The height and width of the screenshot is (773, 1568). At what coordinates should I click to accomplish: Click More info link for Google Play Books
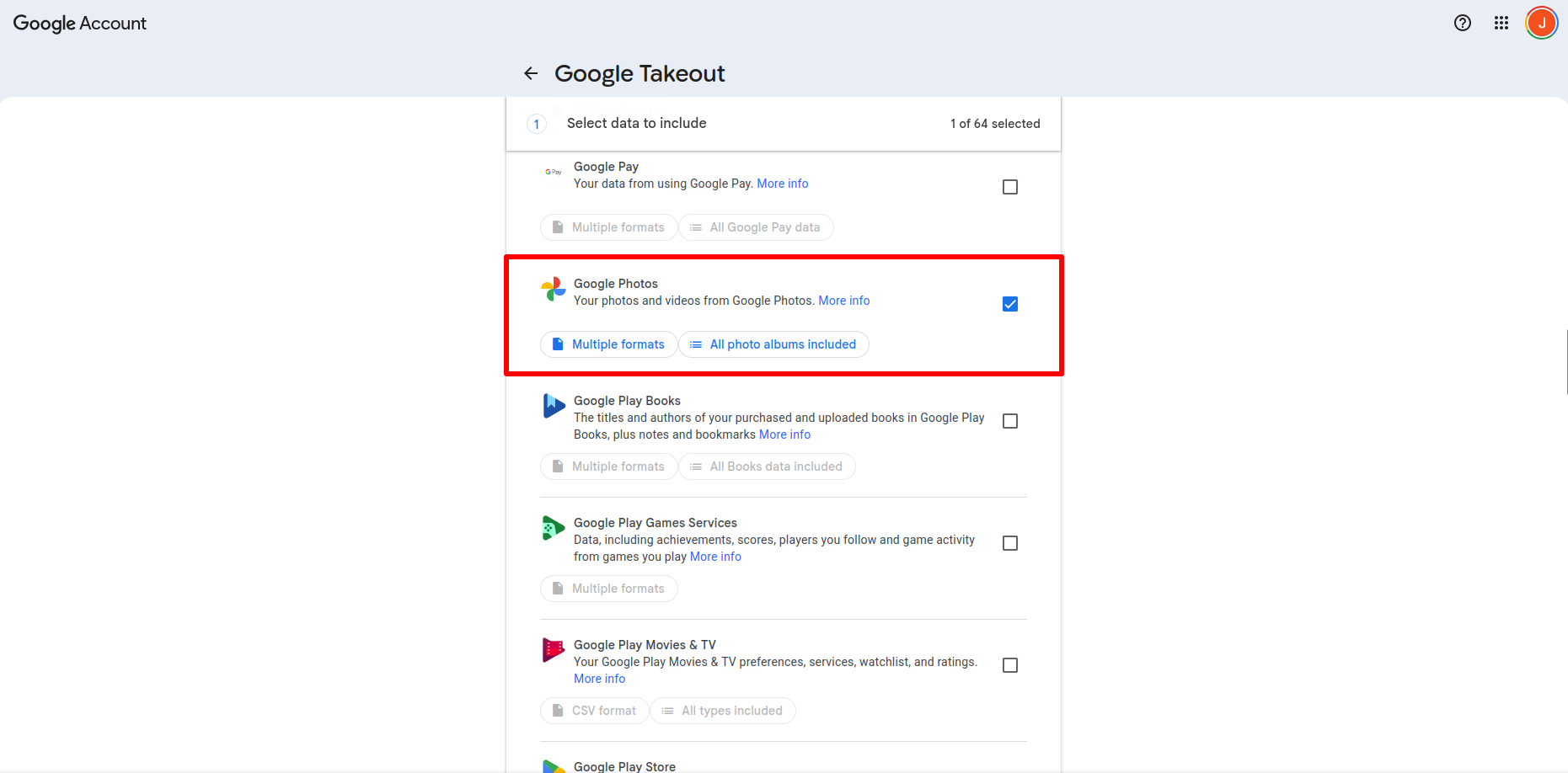pos(784,434)
